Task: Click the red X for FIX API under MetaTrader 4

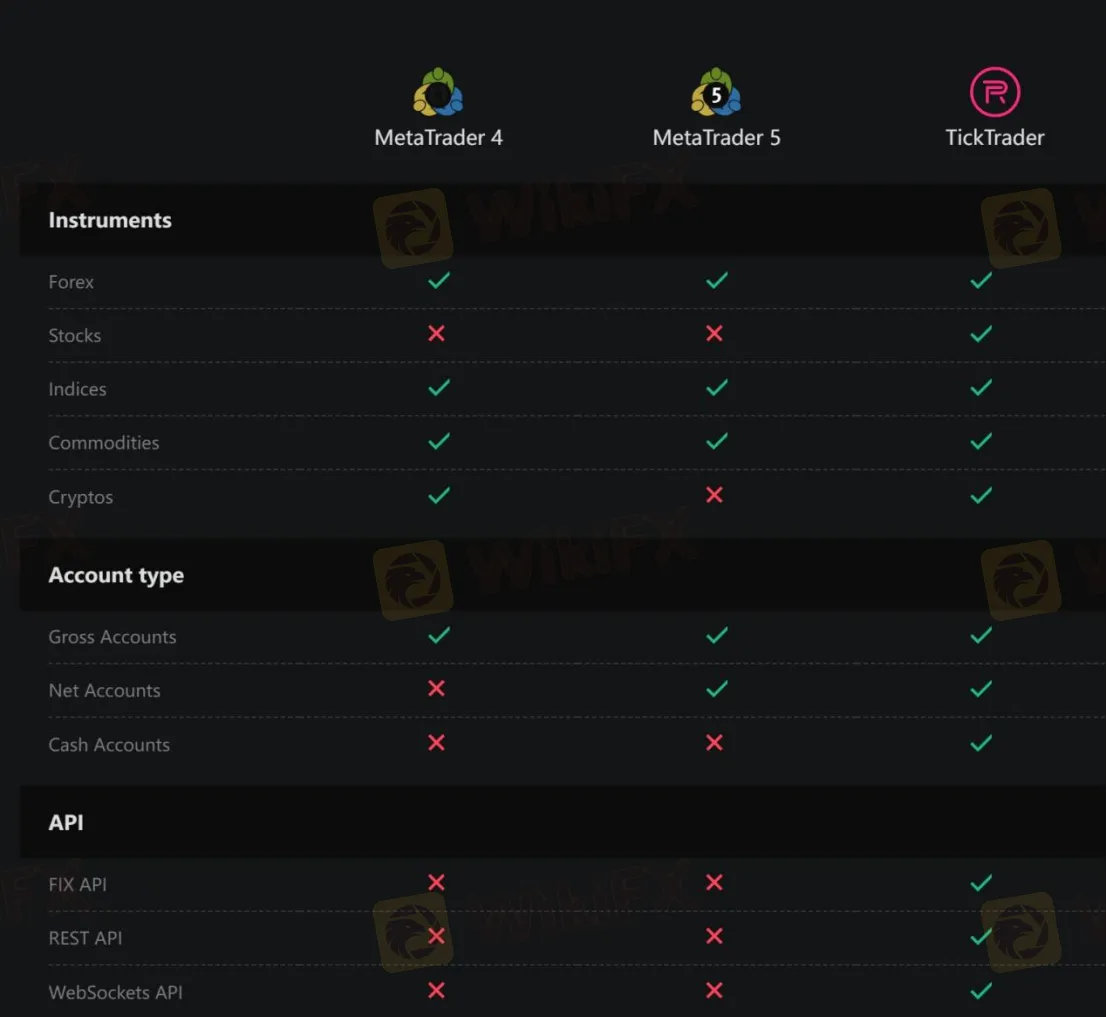Action: 436,883
